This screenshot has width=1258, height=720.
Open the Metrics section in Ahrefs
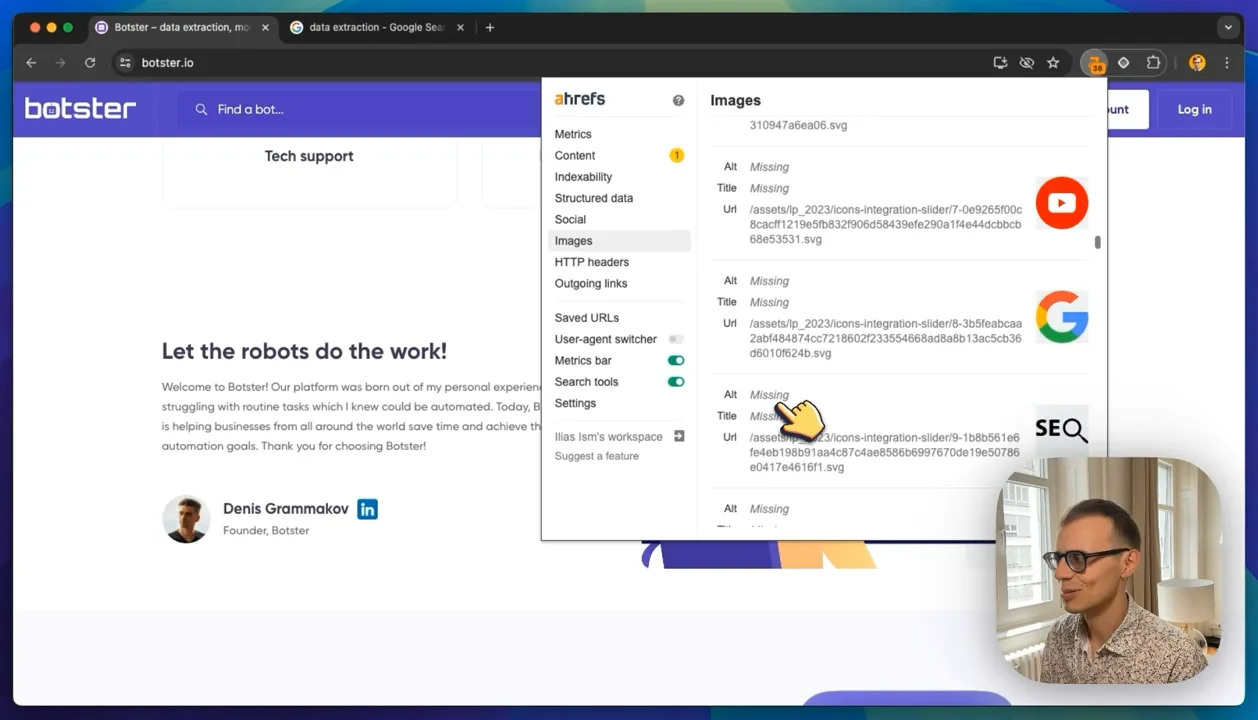click(573, 134)
